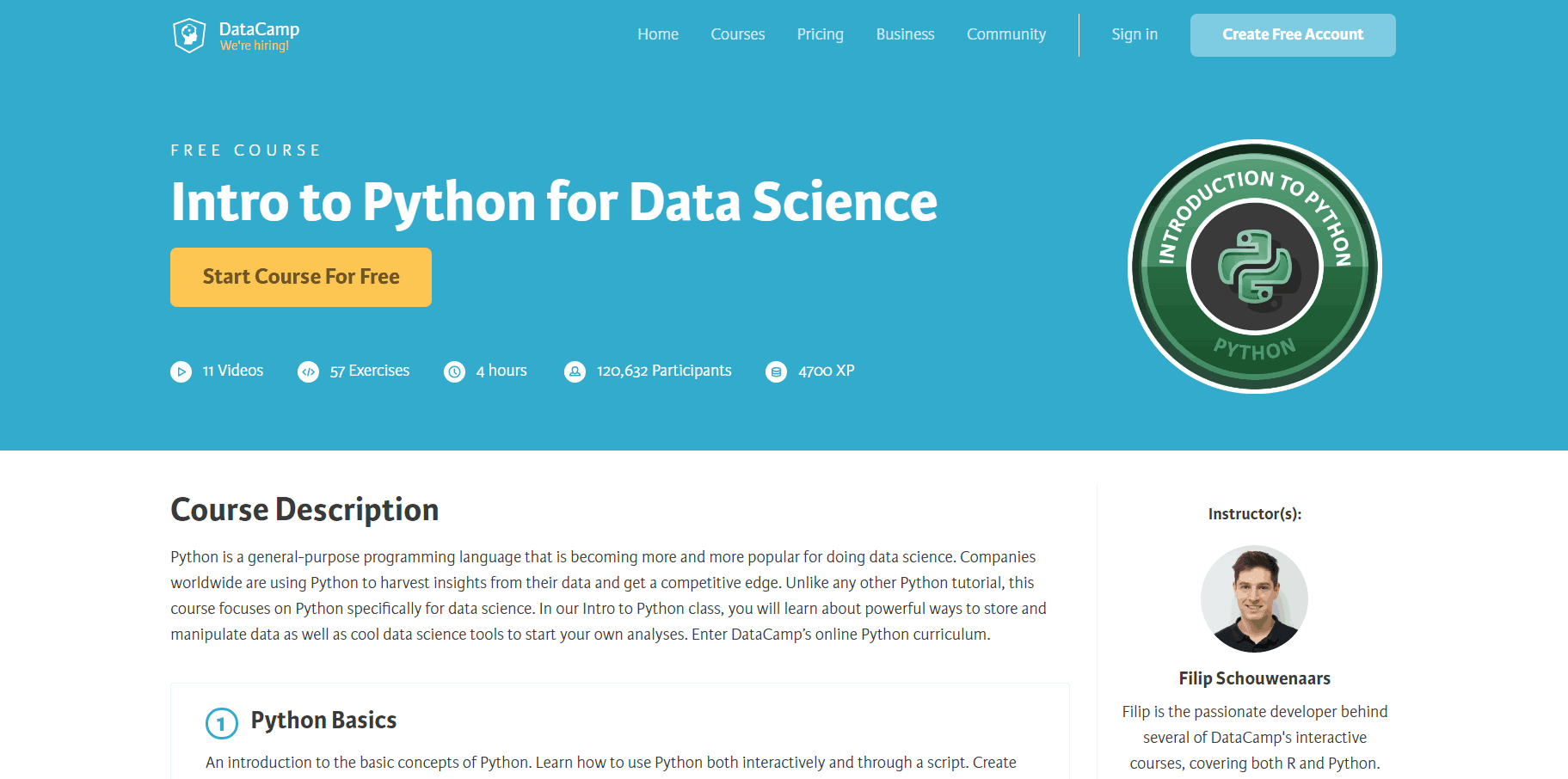Open the Python Basics chapter heading
The height and width of the screenshot is (779, 1568).
point(323,721)
